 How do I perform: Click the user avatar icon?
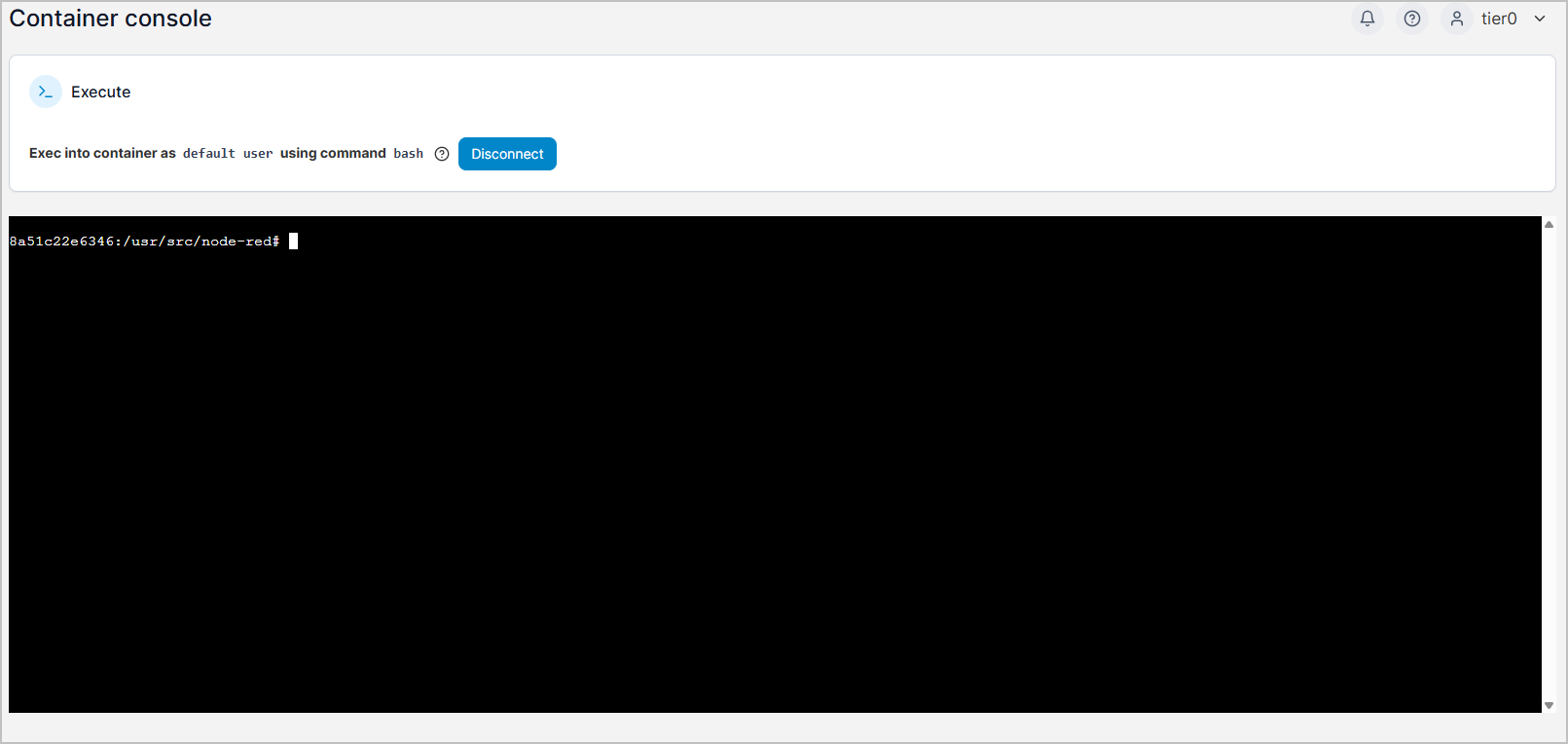point(1456,19)
